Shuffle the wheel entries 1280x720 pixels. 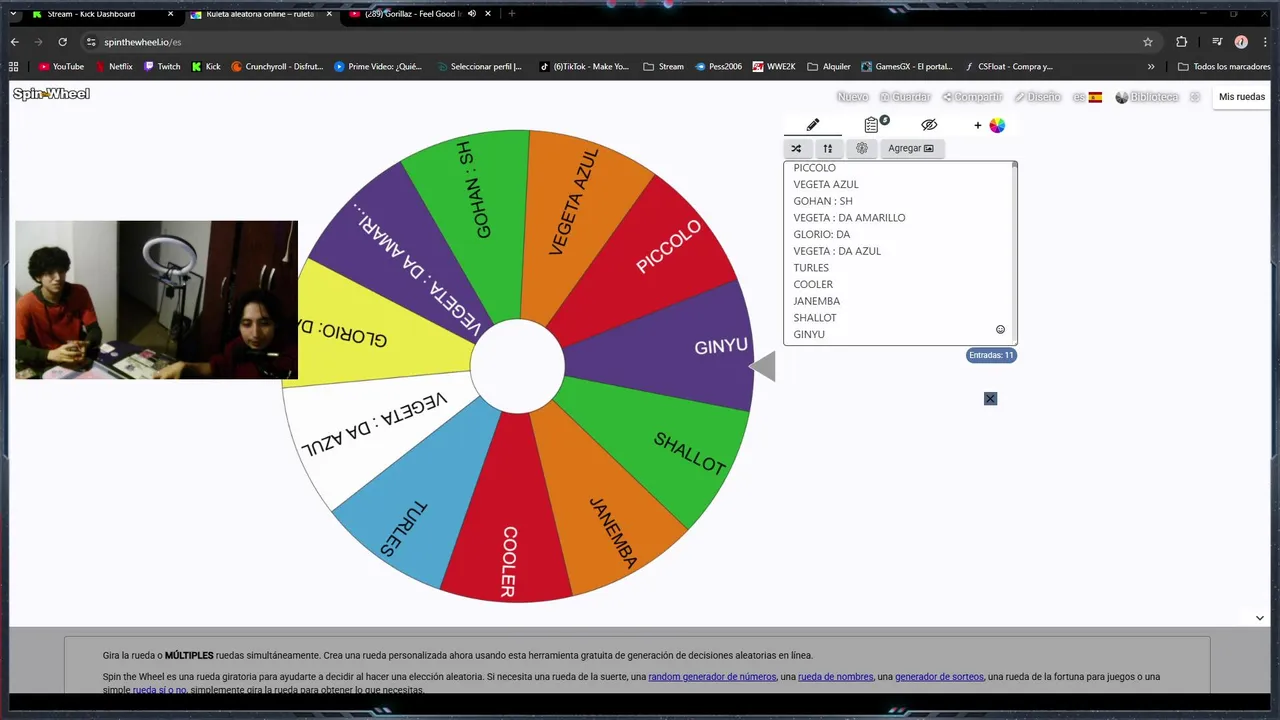point(796,148)
